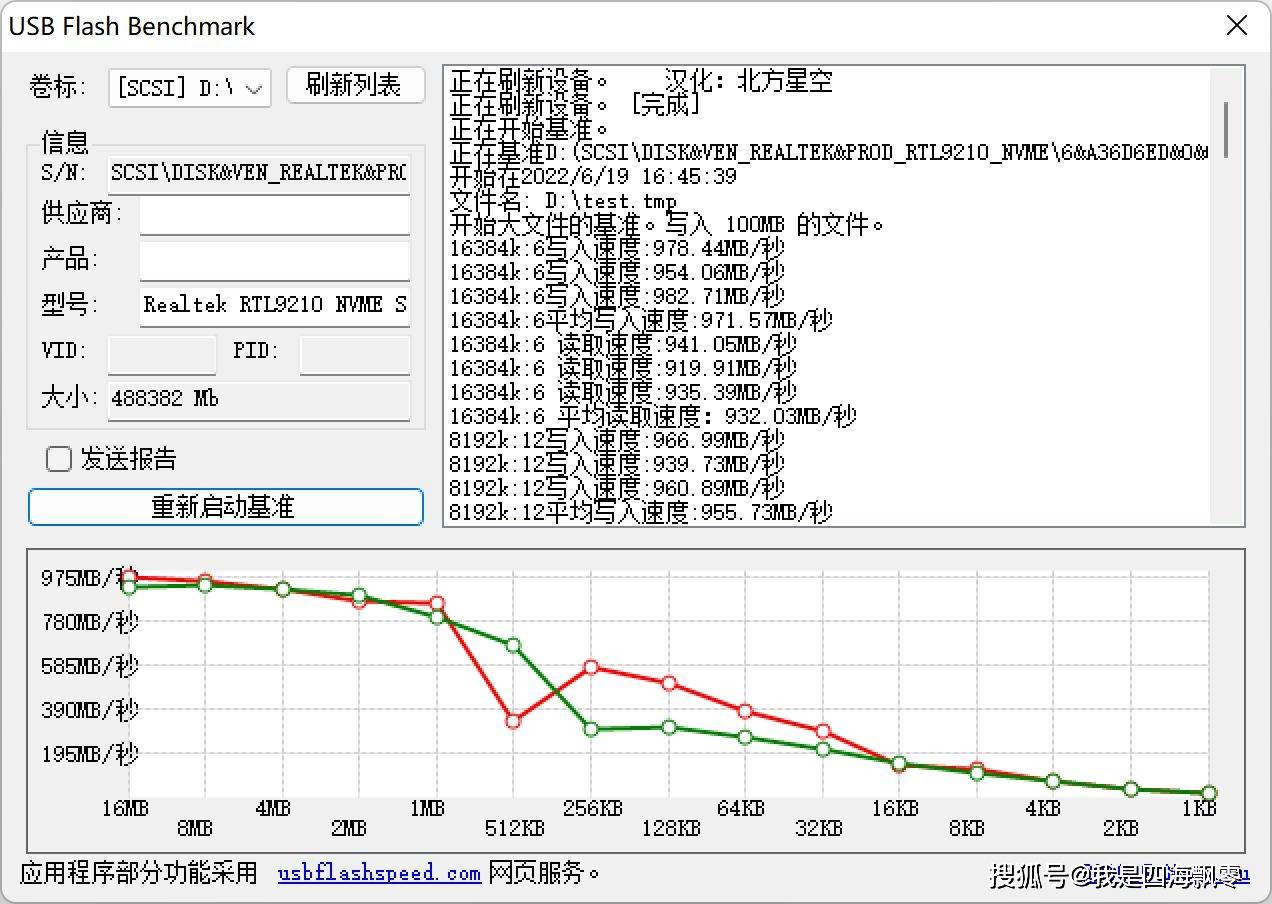This screenshot has width=1272, height=904.
Task: Open the usbflashspeed.com link
Action: pyautogui.click(x=379, y=873)
